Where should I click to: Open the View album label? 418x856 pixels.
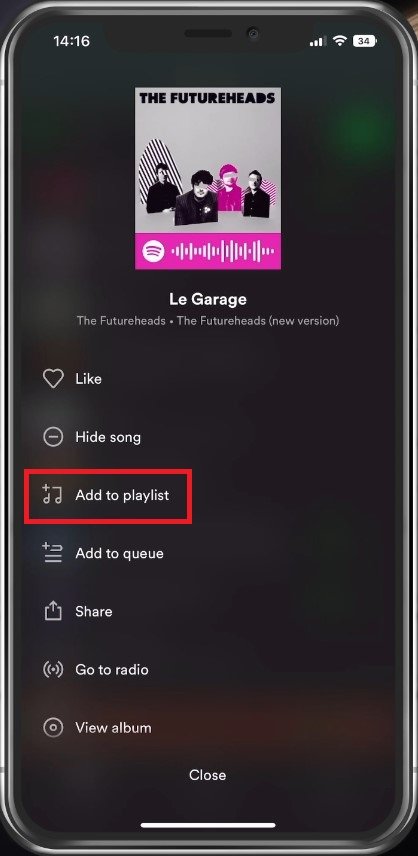114,728
